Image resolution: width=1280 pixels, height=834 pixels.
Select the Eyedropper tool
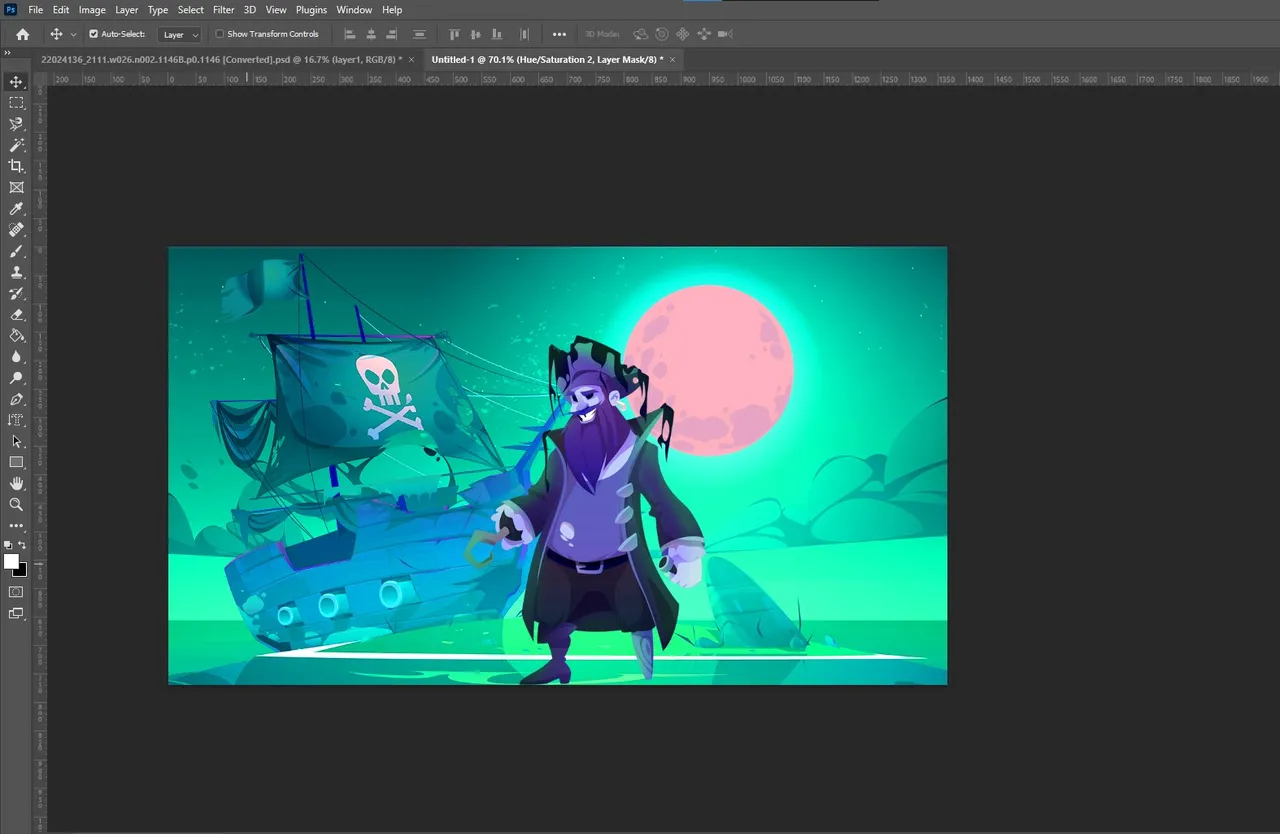pos(16,208)
